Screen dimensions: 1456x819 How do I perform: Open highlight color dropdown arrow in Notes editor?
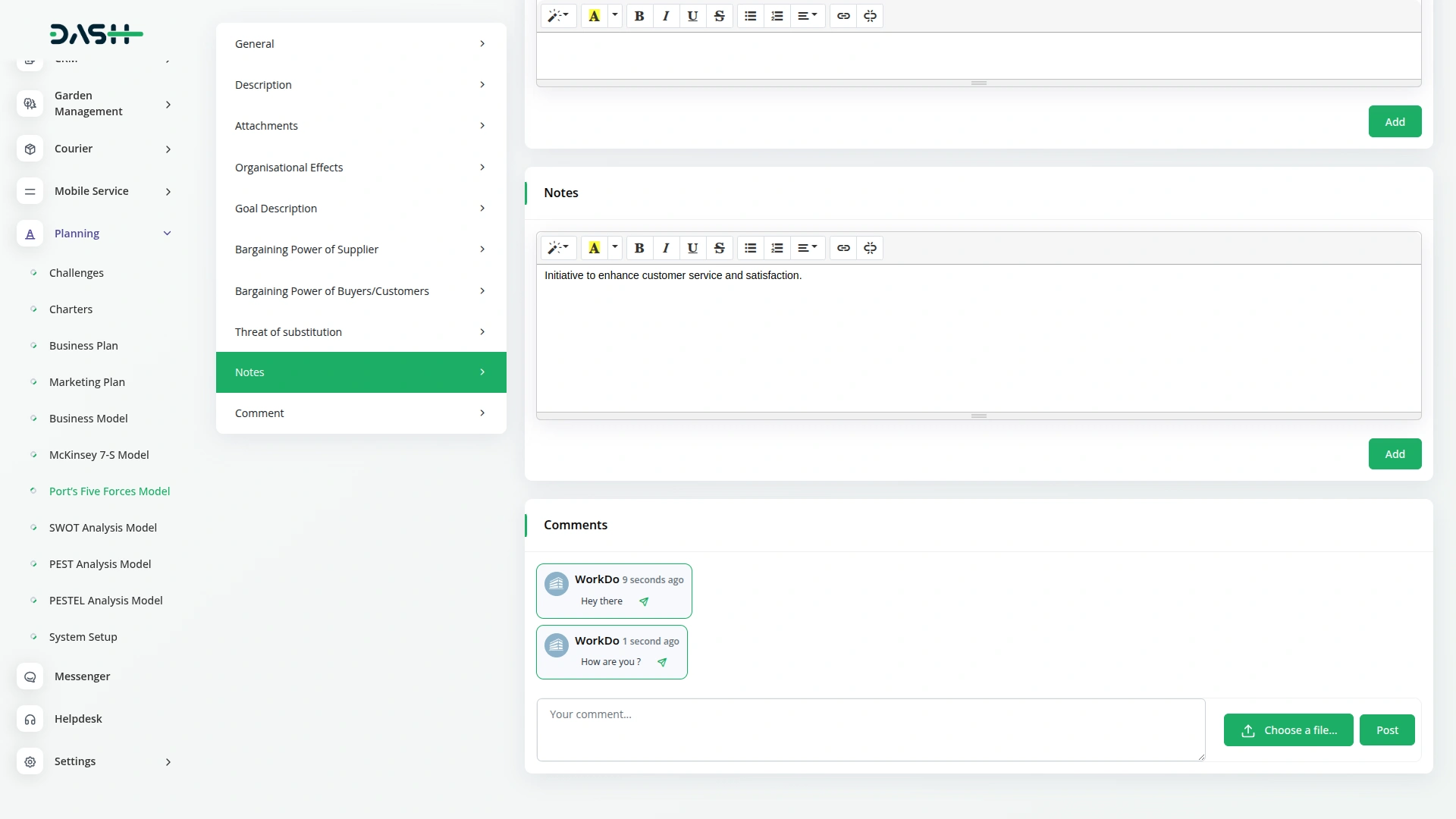coord(615,247)
